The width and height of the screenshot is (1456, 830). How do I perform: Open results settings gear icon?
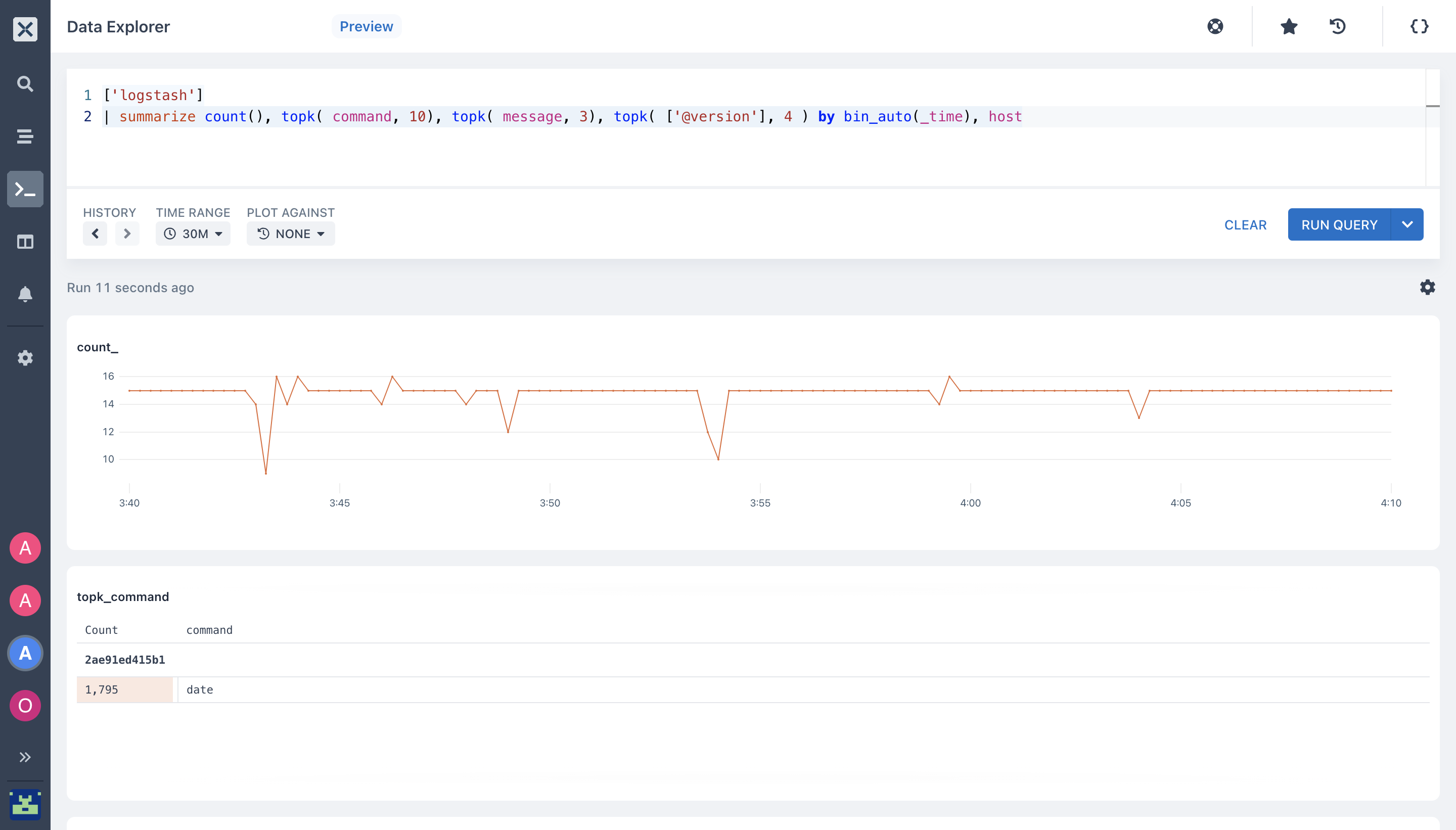(x=1427, y=287)
